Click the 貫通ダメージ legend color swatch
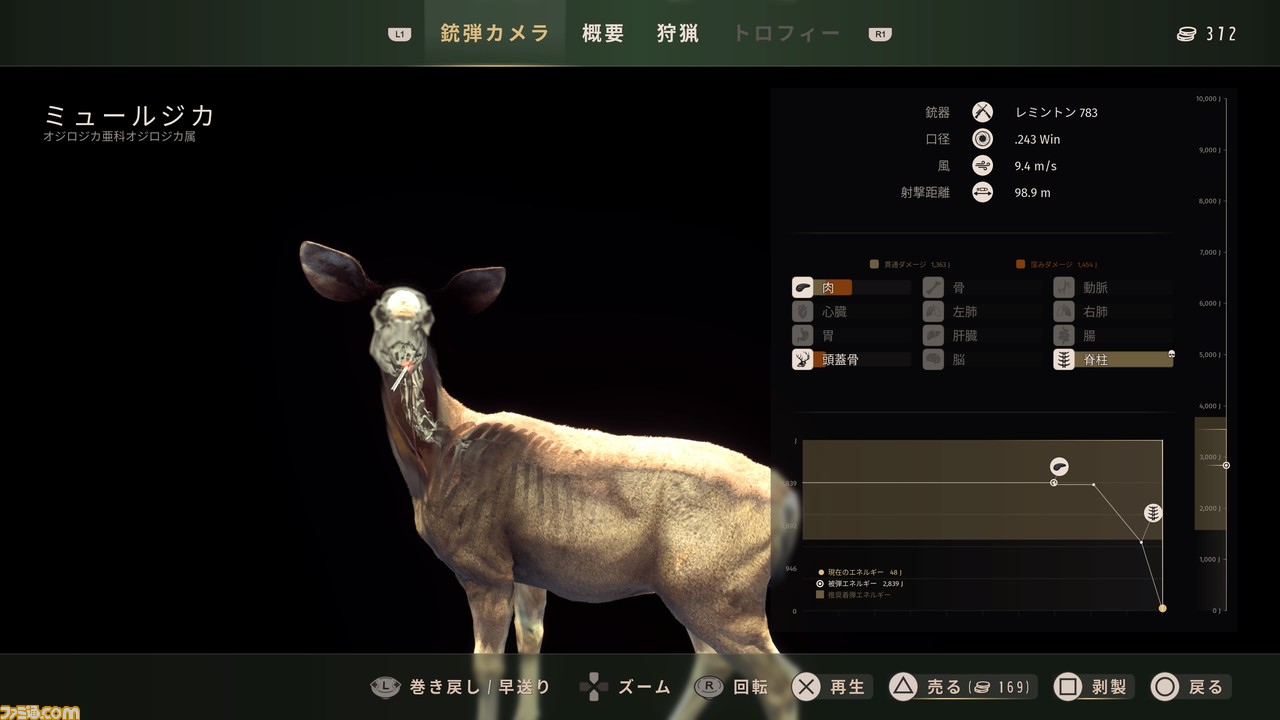1280x720 pixels. [x=875, y=265]
